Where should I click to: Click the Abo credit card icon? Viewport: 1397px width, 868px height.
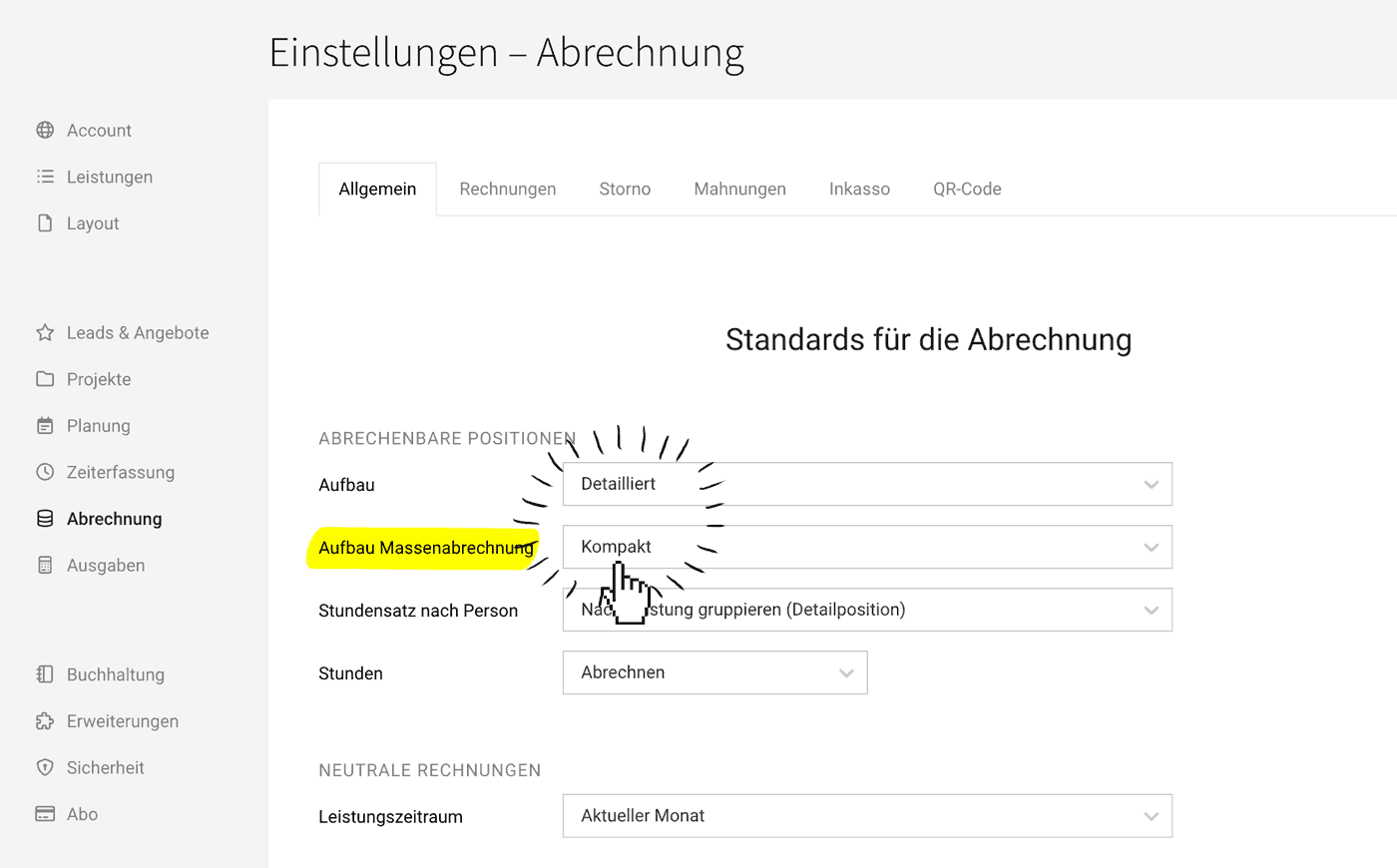pyautogui.click(x=45, y=814)
